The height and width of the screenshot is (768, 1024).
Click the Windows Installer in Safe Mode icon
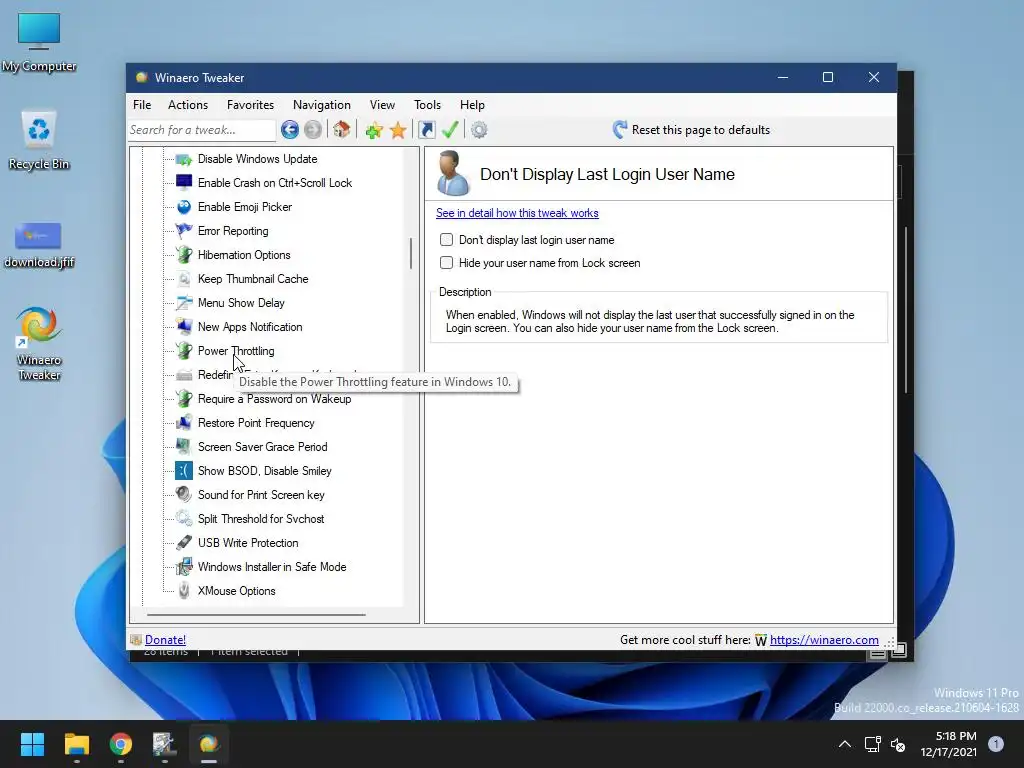184,567
